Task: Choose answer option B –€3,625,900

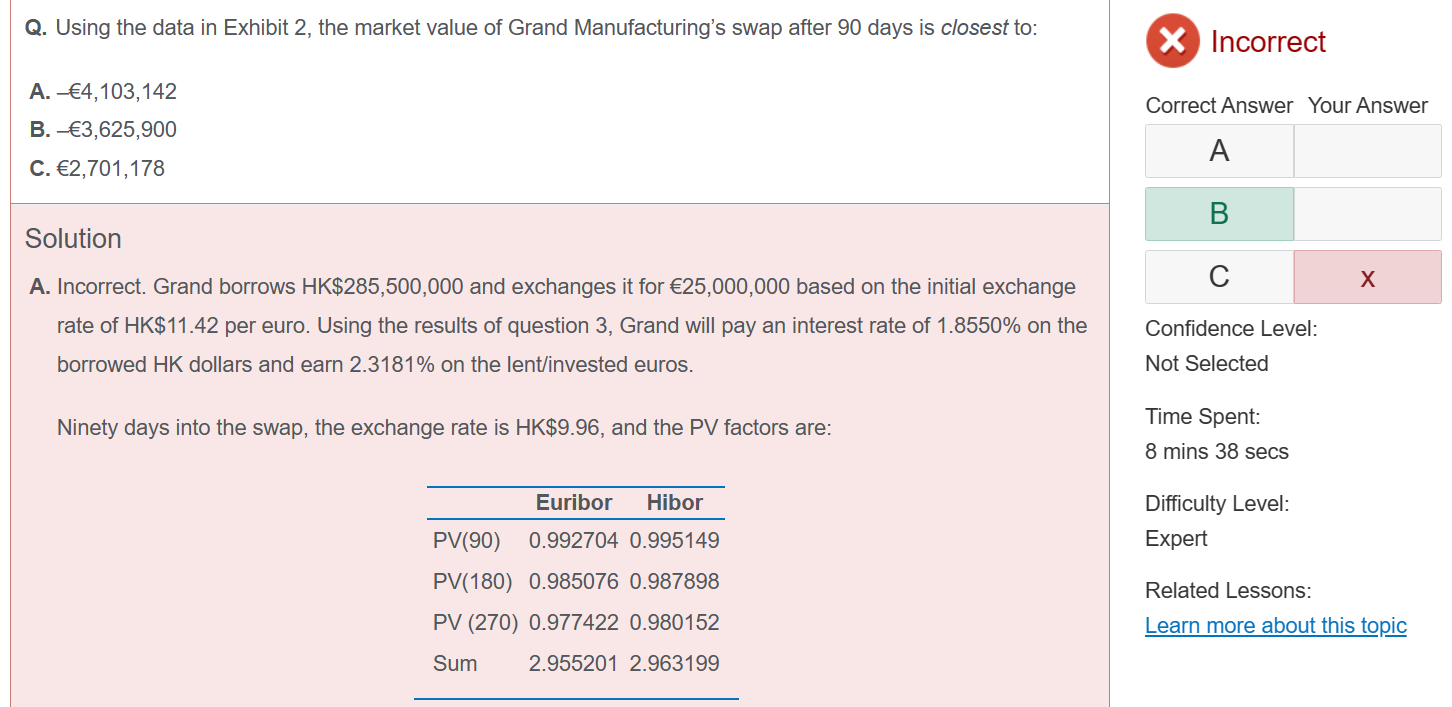Action: coord(103,130)
